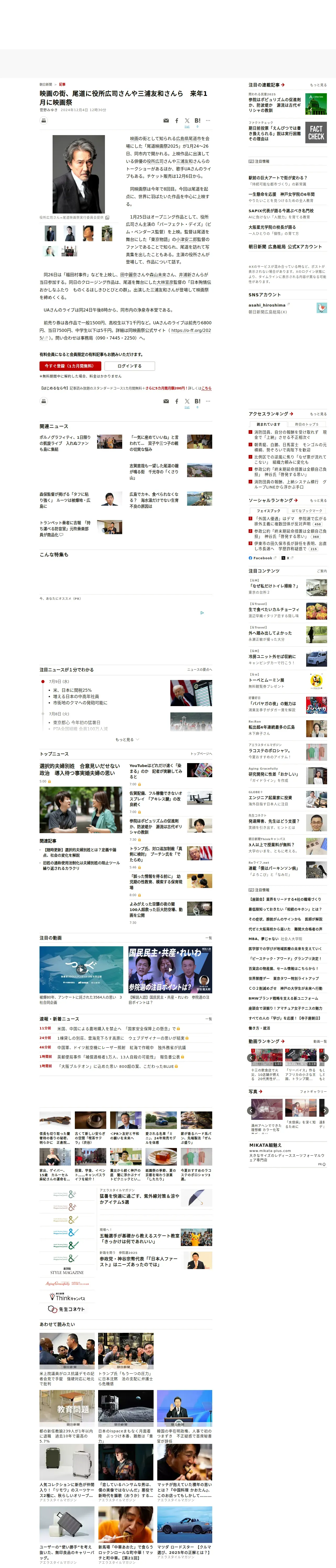This screenshot has height=1568, width=336.
Task: Open こちら link in the campaign notice
Action: [x=206, y=388]
